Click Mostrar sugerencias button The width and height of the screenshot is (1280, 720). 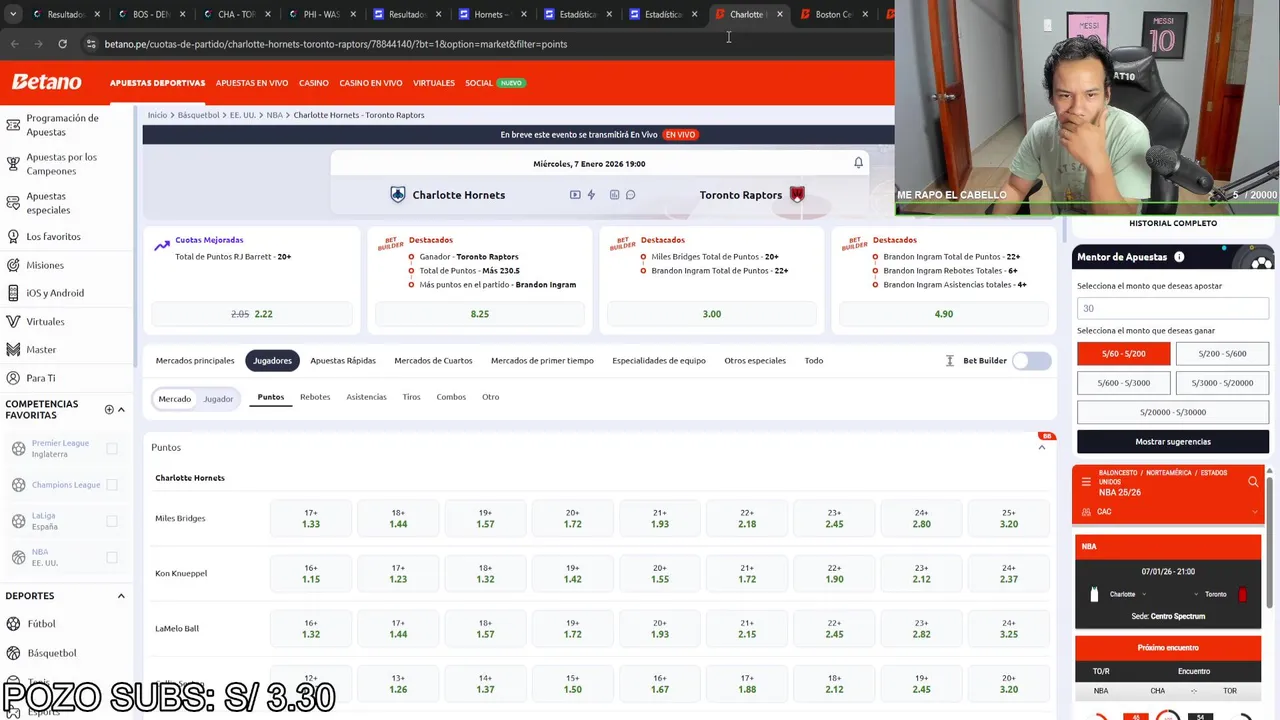click(x=1173, y=442)
